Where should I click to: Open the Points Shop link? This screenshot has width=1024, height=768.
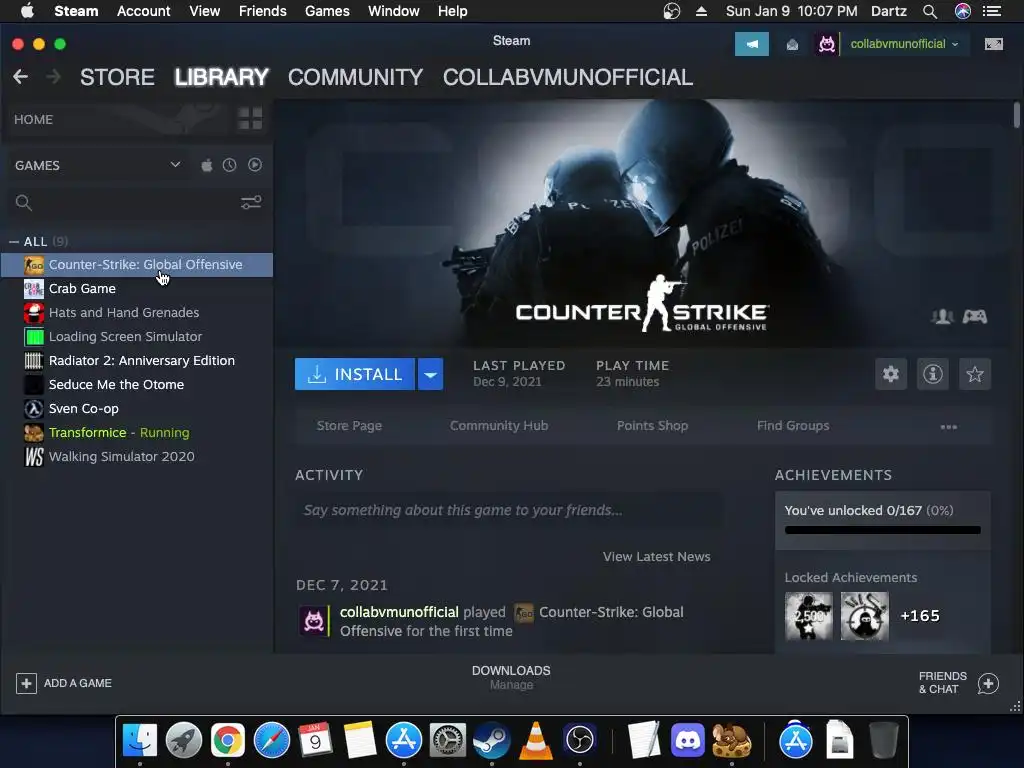[652, 426]
